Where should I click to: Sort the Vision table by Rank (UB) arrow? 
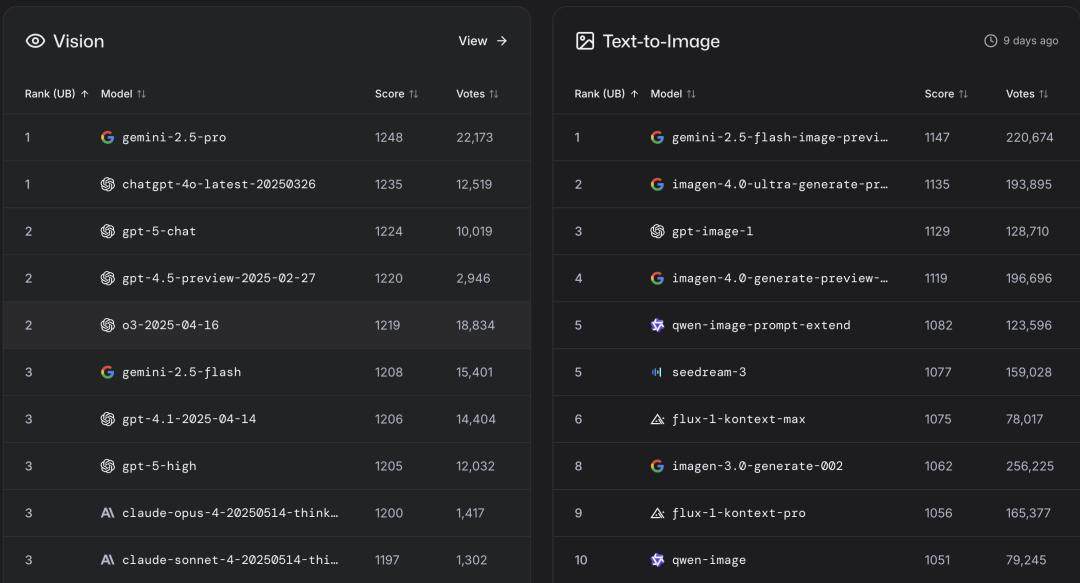(x=85, y=94)
